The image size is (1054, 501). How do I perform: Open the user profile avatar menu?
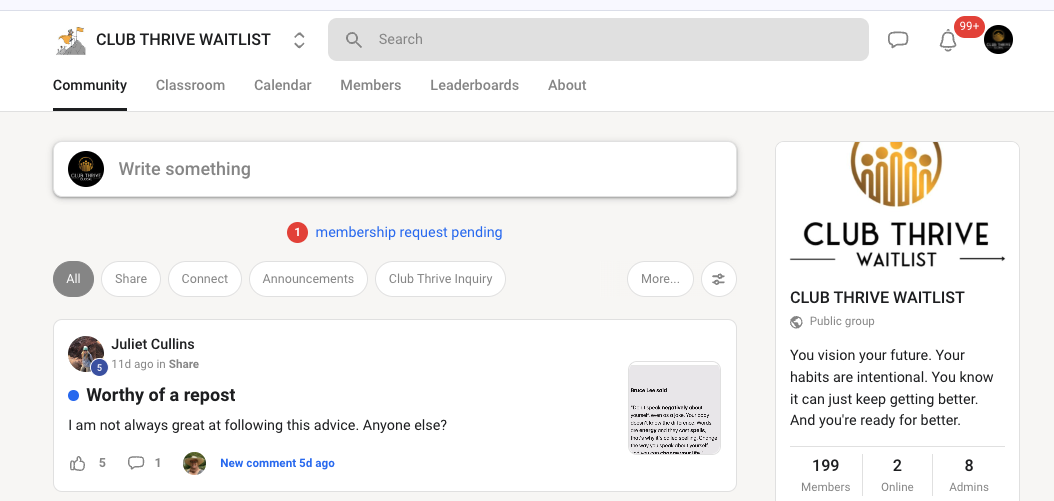click(998, 40)
